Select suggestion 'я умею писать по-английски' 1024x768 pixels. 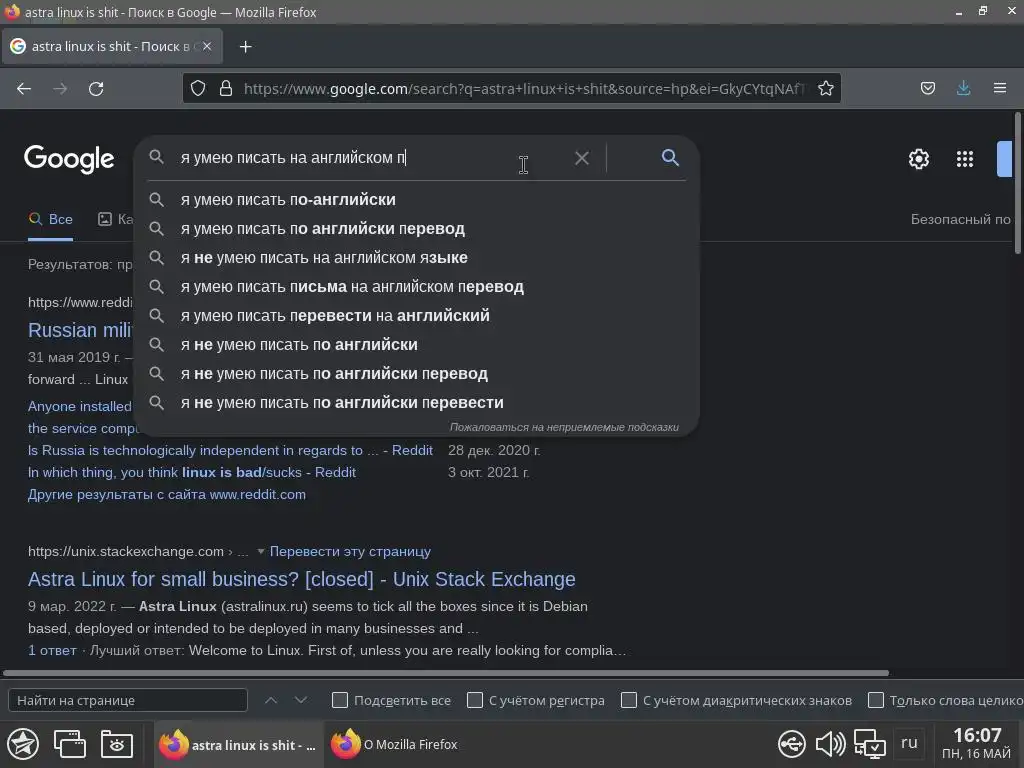tap(417, 200)
